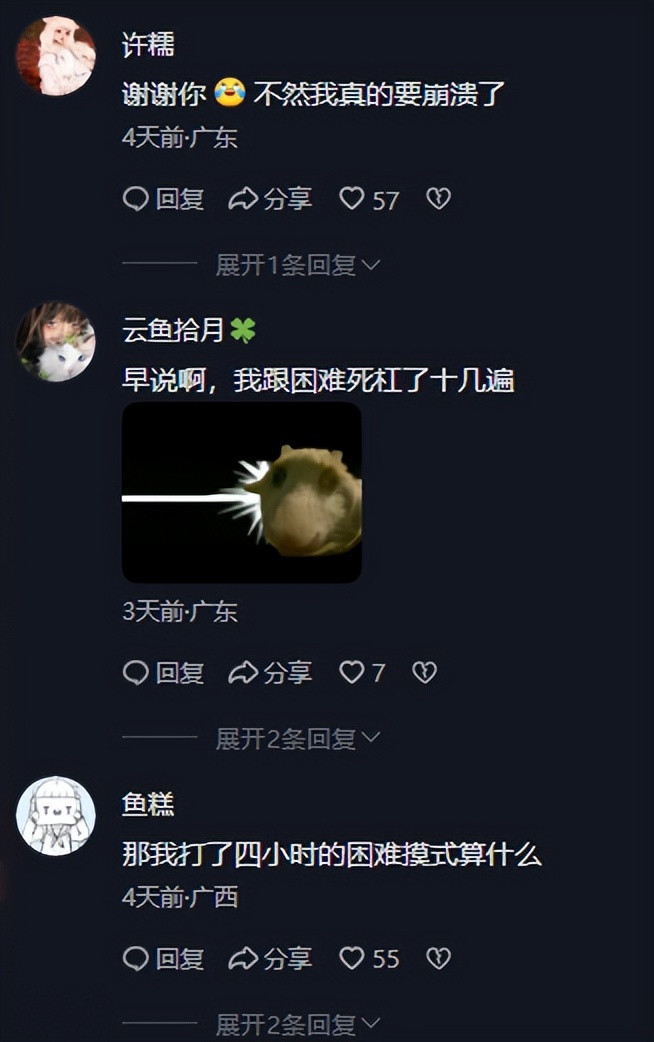This screenshot has width=654, height=1042.
Task: Expand 展开2条回复 under 云鱼拾月's comment
Action: [298, 738]
